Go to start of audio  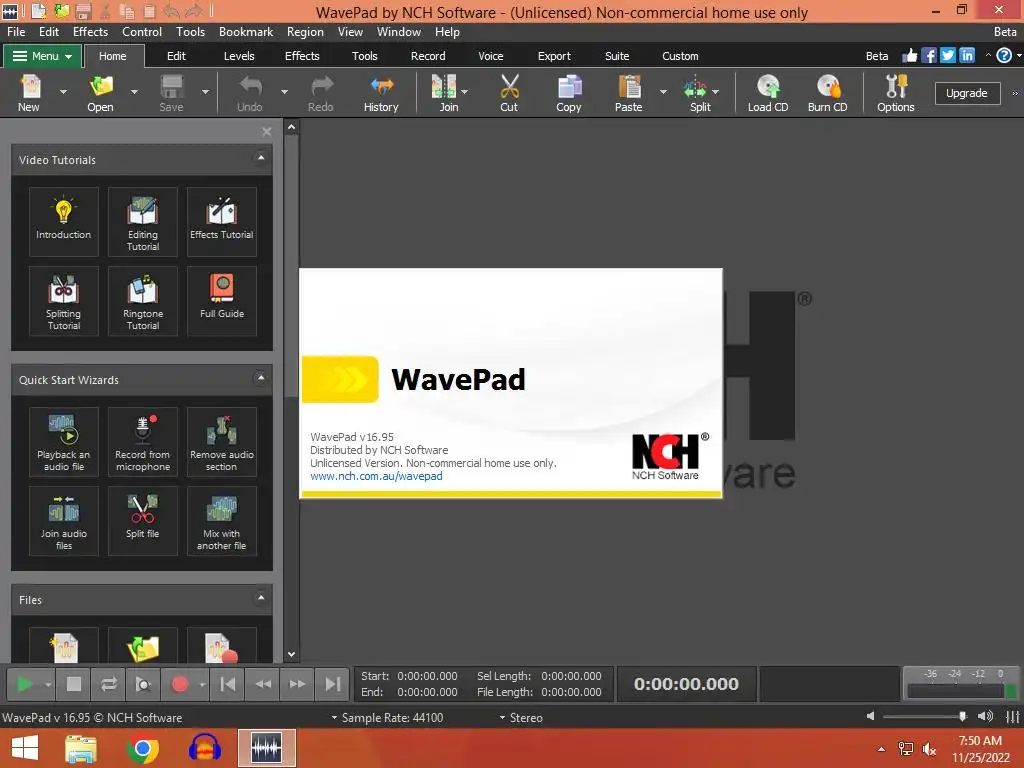pos(228,684)
